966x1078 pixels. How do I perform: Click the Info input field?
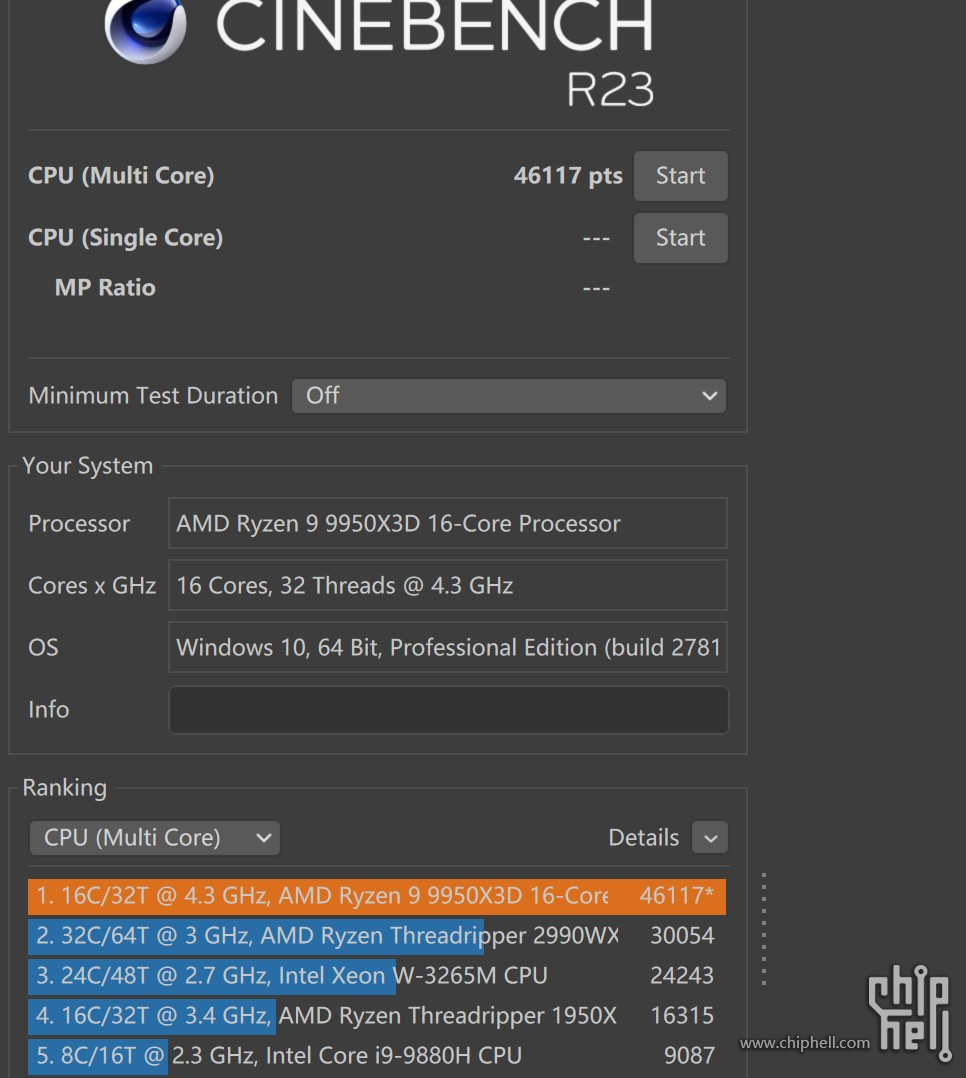[448, 710]
